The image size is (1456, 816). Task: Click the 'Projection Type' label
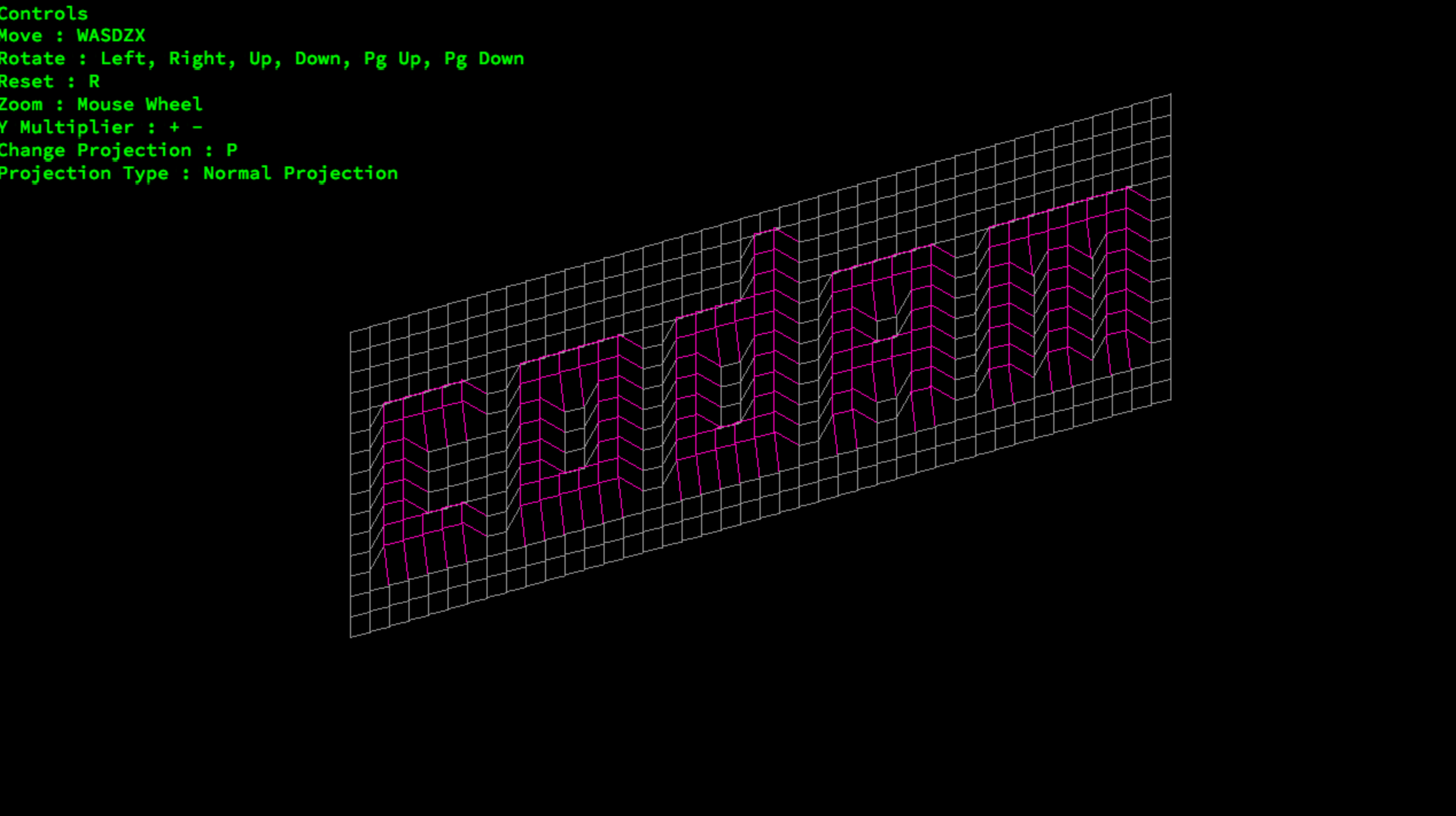tap(84, 173)
